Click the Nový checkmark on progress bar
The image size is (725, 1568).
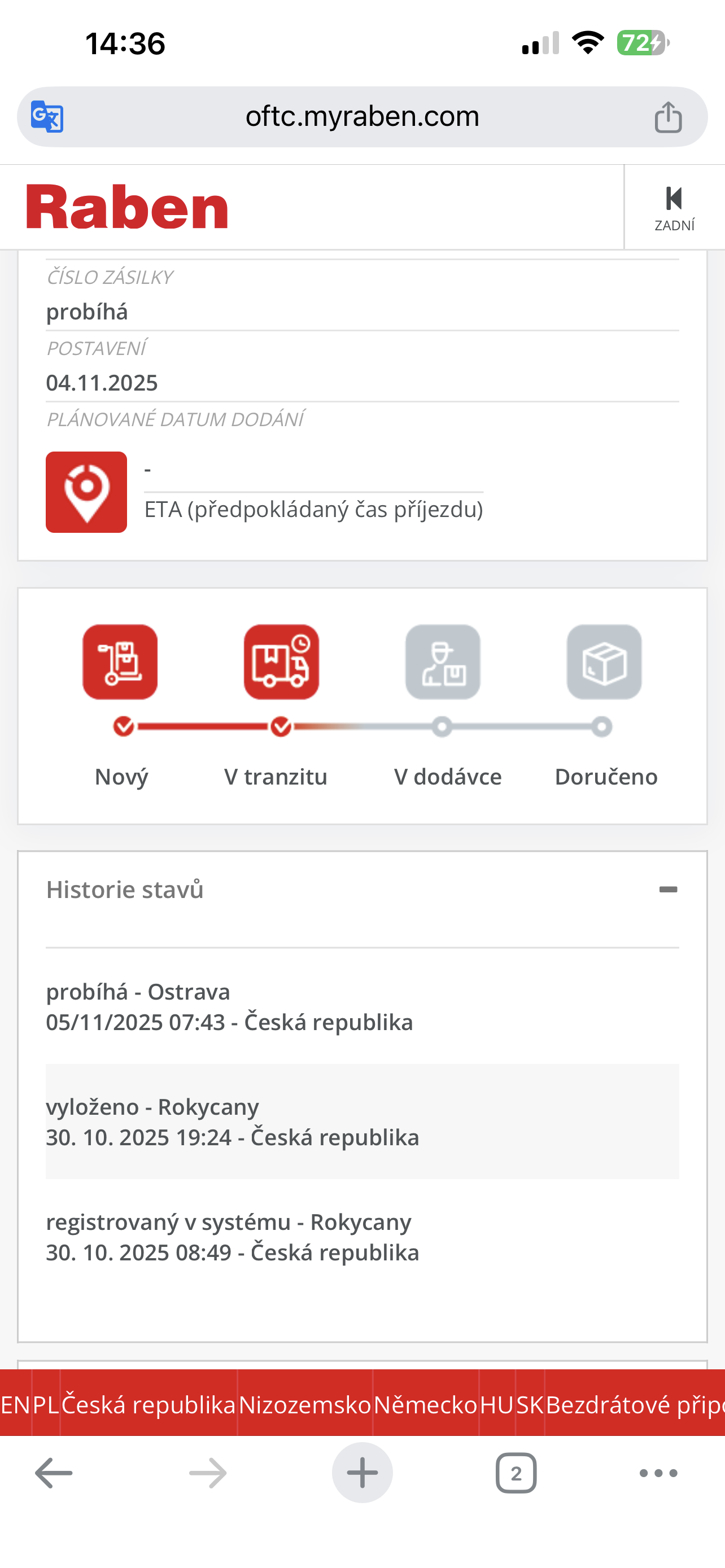(124, 726)
